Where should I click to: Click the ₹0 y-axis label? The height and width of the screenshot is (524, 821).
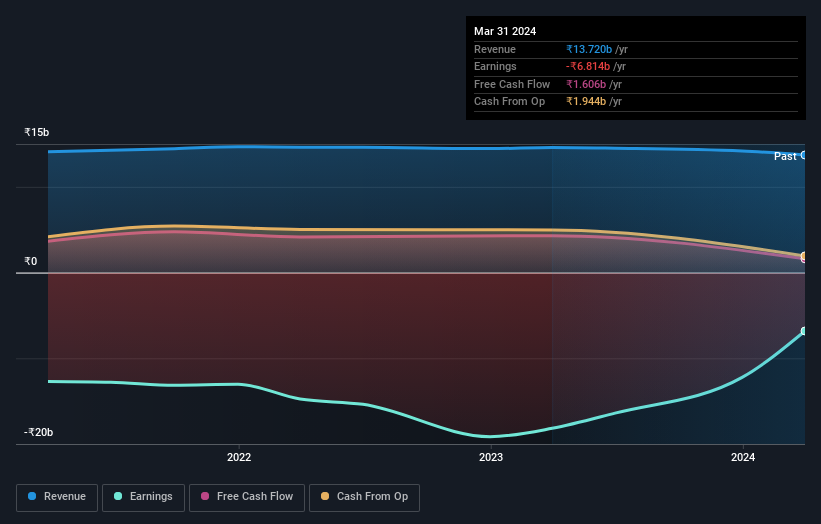coord(31,261)
